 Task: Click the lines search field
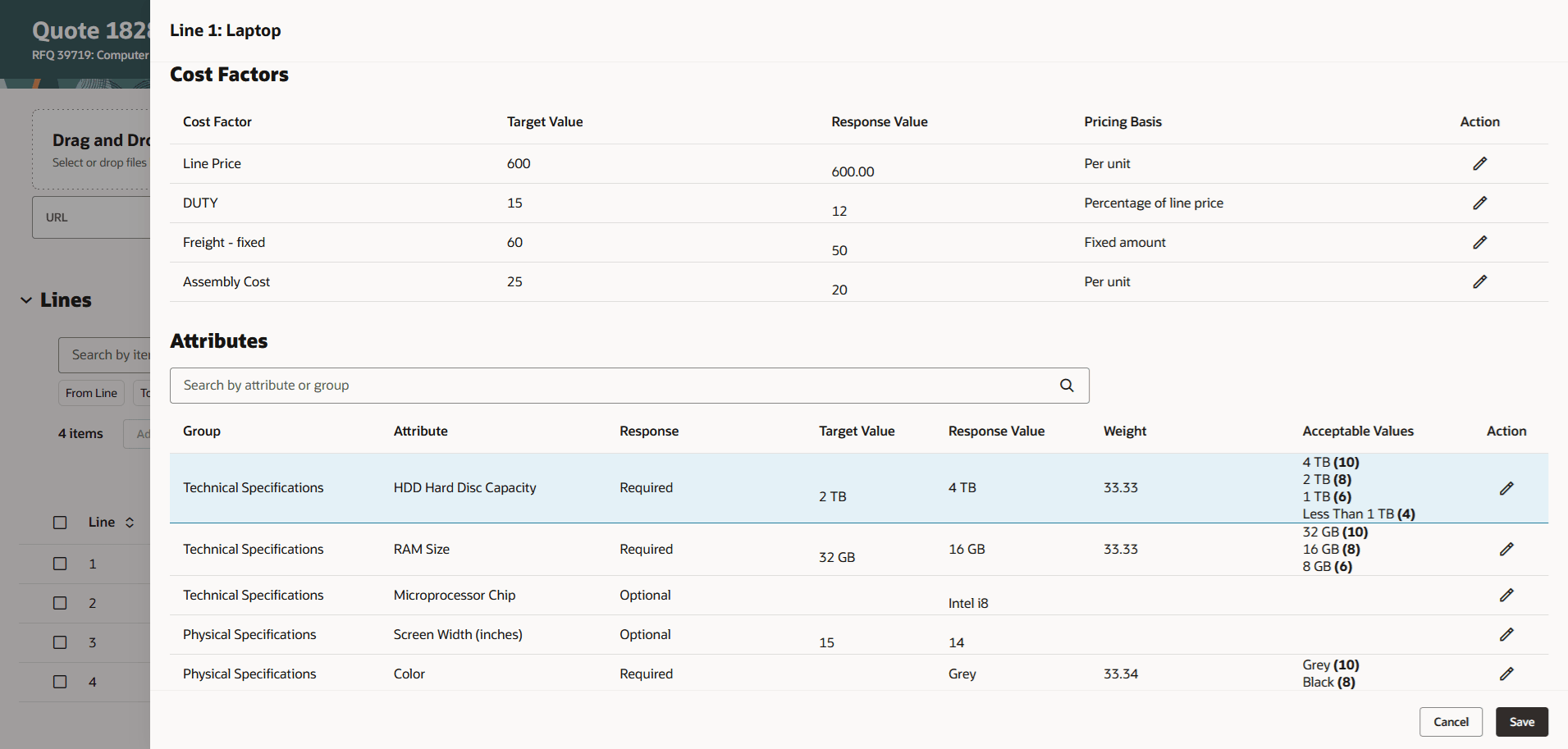pyautogui.click(x=104, y=355)
